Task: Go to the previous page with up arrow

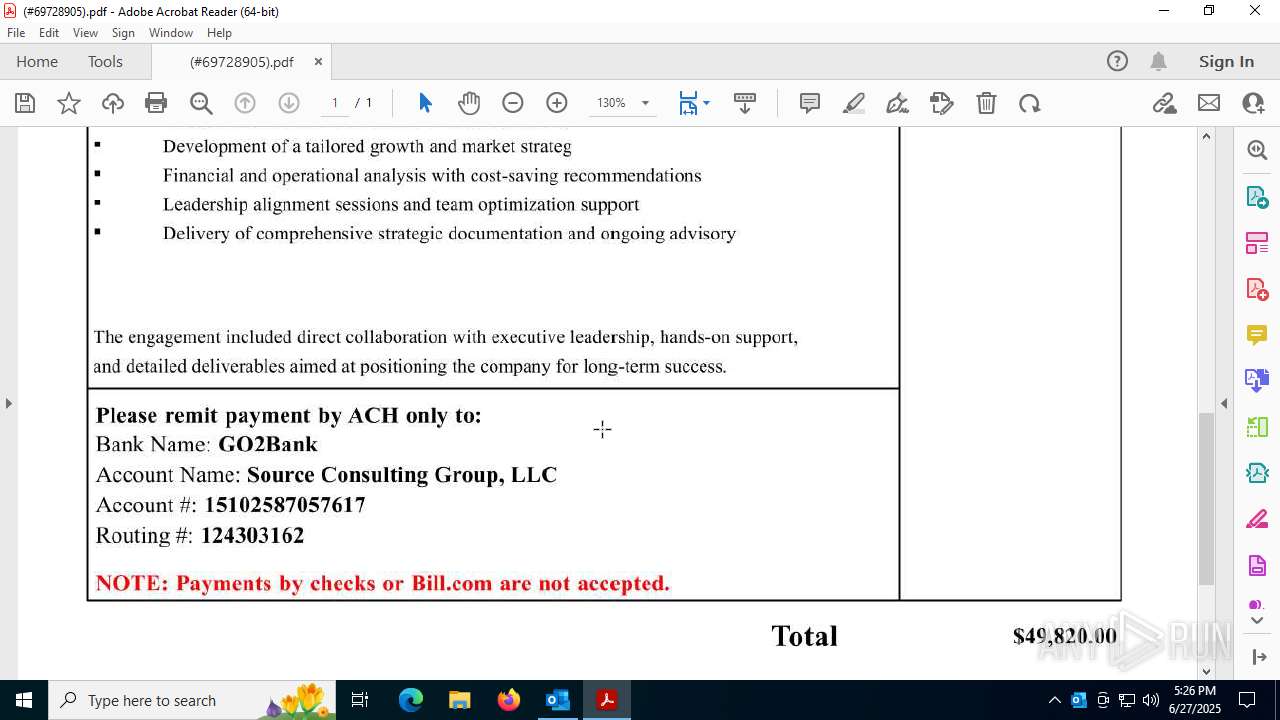Action: coord(245,103)
